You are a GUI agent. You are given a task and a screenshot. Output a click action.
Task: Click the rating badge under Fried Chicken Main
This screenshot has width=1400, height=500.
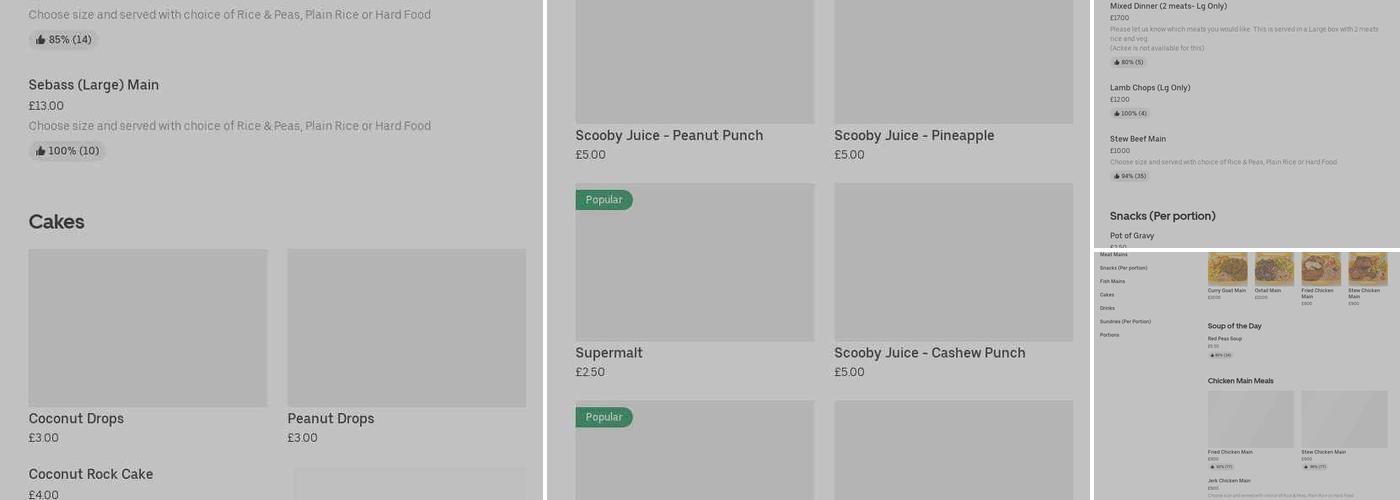pyautogui.click(x=1222, y=466)
